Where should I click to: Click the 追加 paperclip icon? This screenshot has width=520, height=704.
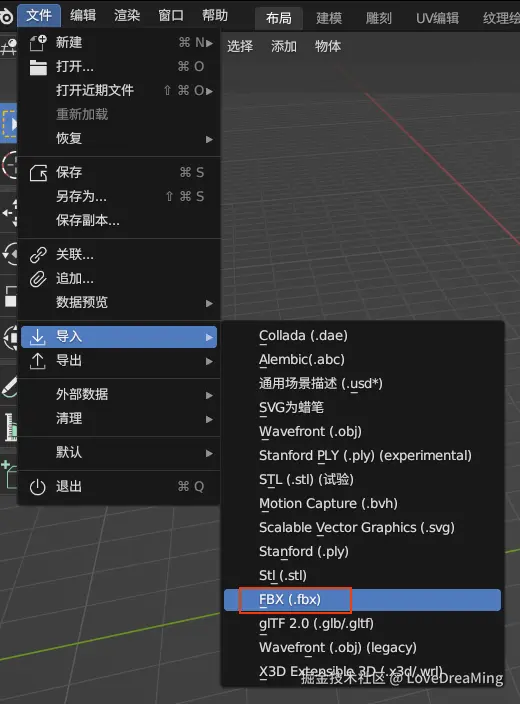tap(38, 279)
